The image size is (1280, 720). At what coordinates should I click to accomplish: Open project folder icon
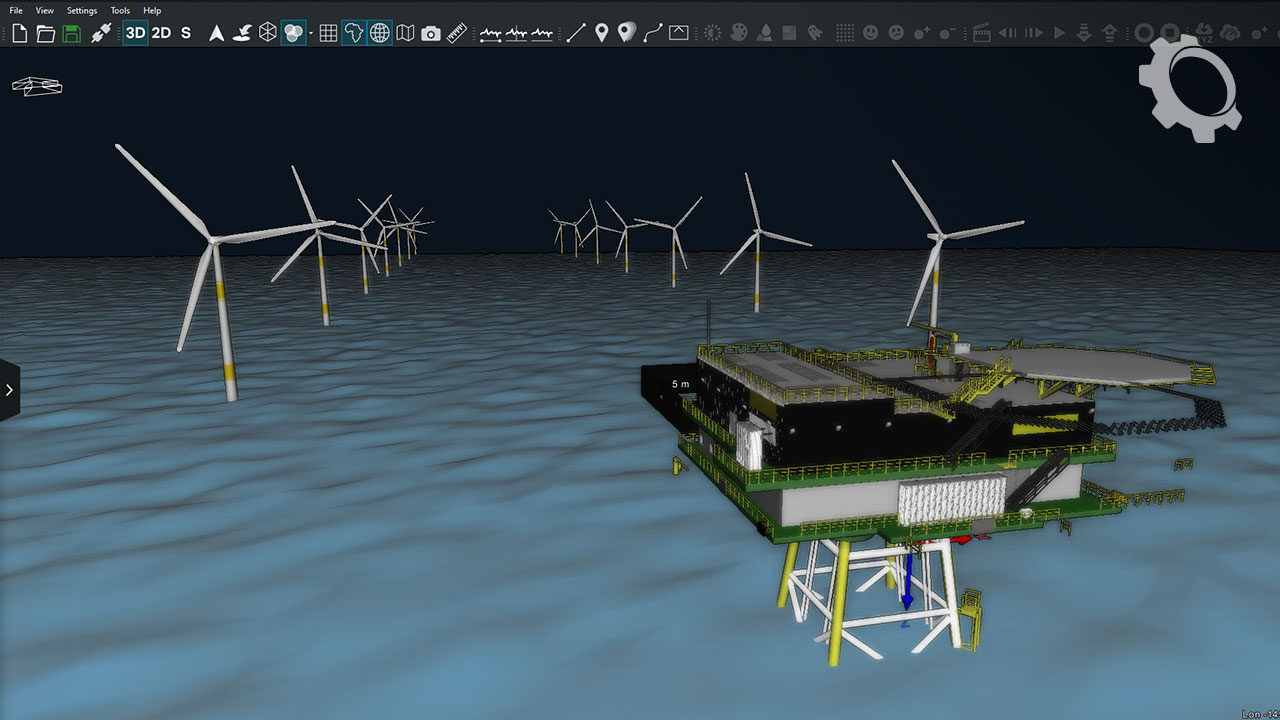[x=45, y=33]
